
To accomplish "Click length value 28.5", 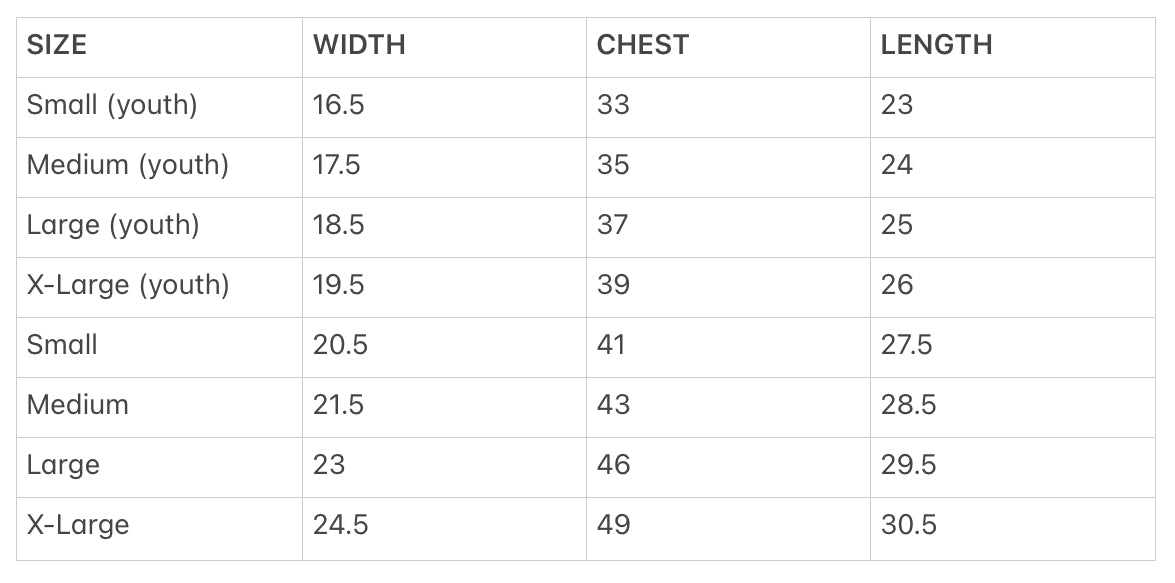I will point(908,405).
